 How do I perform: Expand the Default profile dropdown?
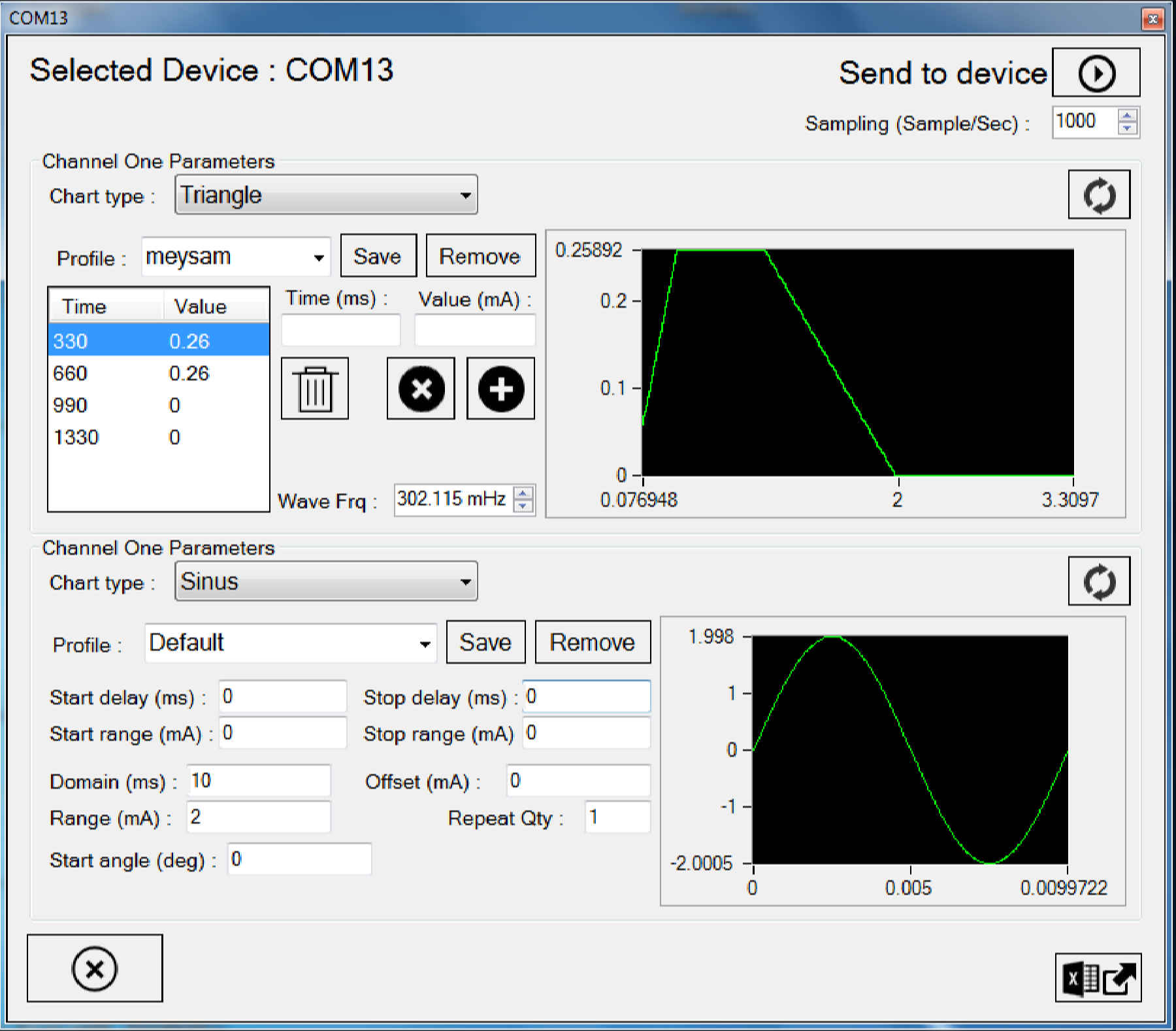425,644
